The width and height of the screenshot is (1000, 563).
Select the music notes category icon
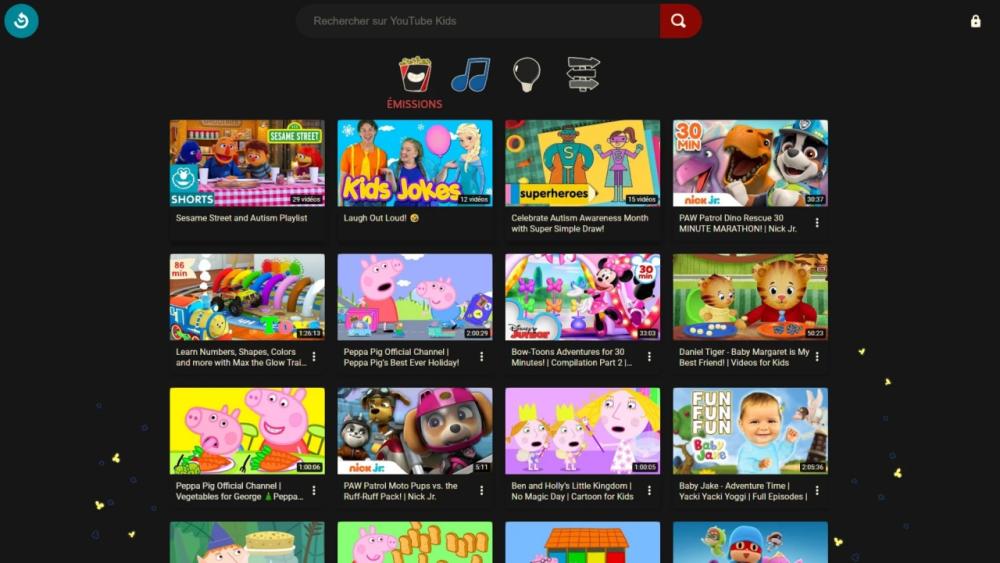[x=471, y=75]
